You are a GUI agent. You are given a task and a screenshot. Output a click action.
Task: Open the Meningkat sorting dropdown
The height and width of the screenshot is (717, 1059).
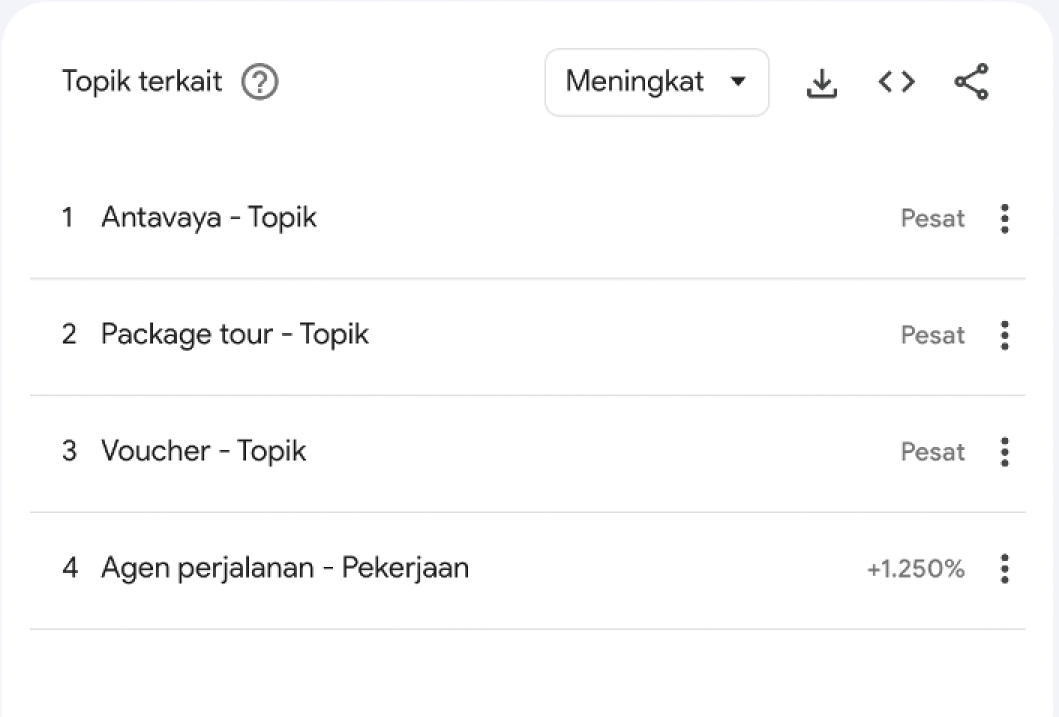pyautogui.click(x=656, y=82)
